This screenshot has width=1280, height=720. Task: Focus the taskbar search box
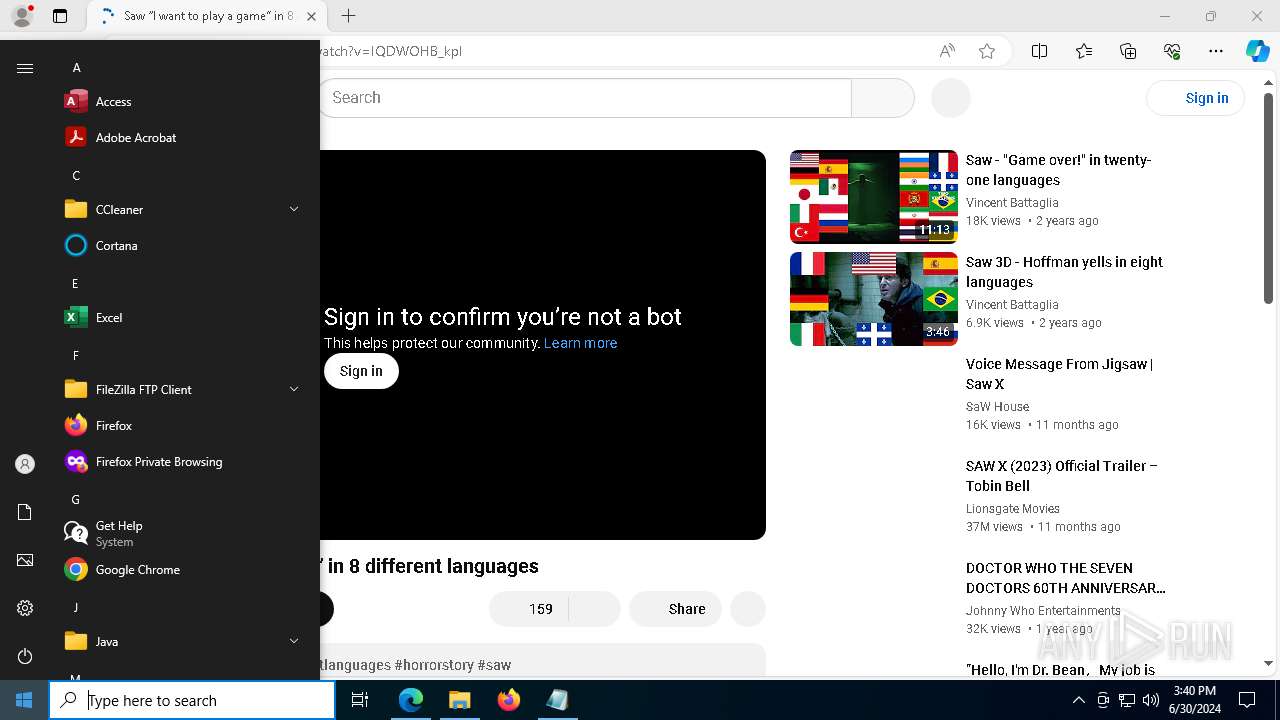192,700
